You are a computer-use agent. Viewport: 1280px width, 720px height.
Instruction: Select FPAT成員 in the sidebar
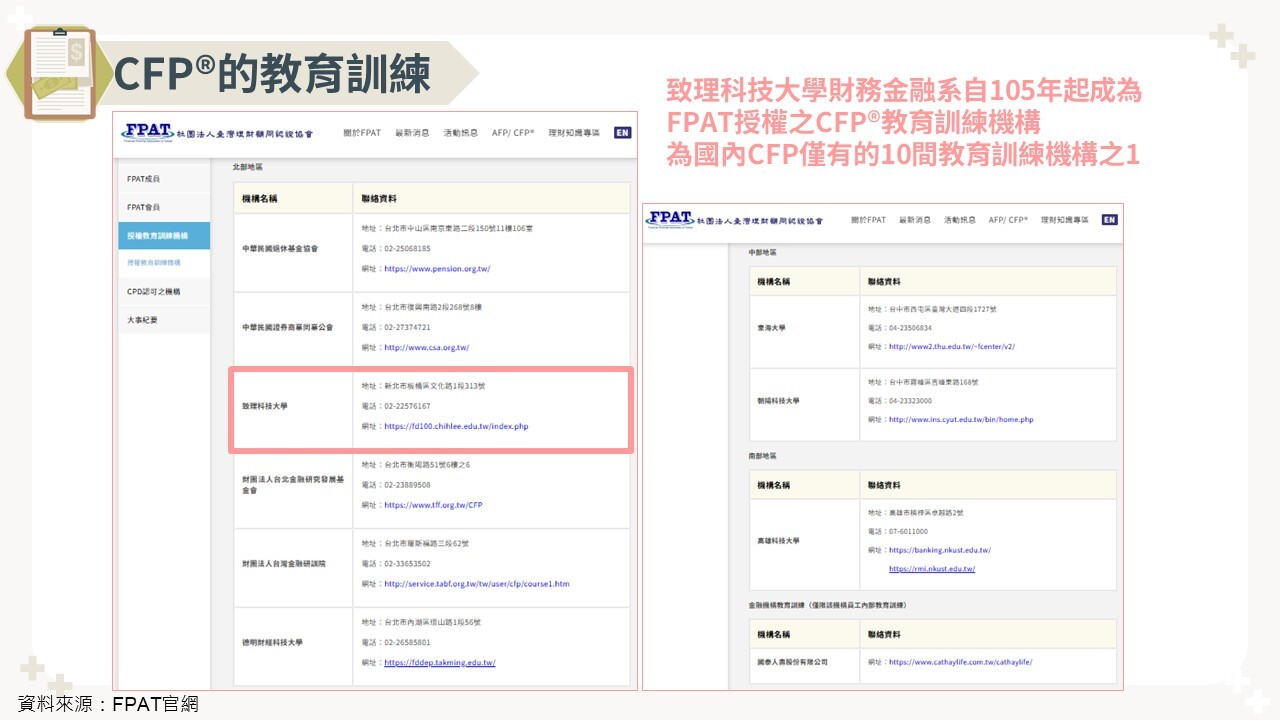tap(164, 179)
